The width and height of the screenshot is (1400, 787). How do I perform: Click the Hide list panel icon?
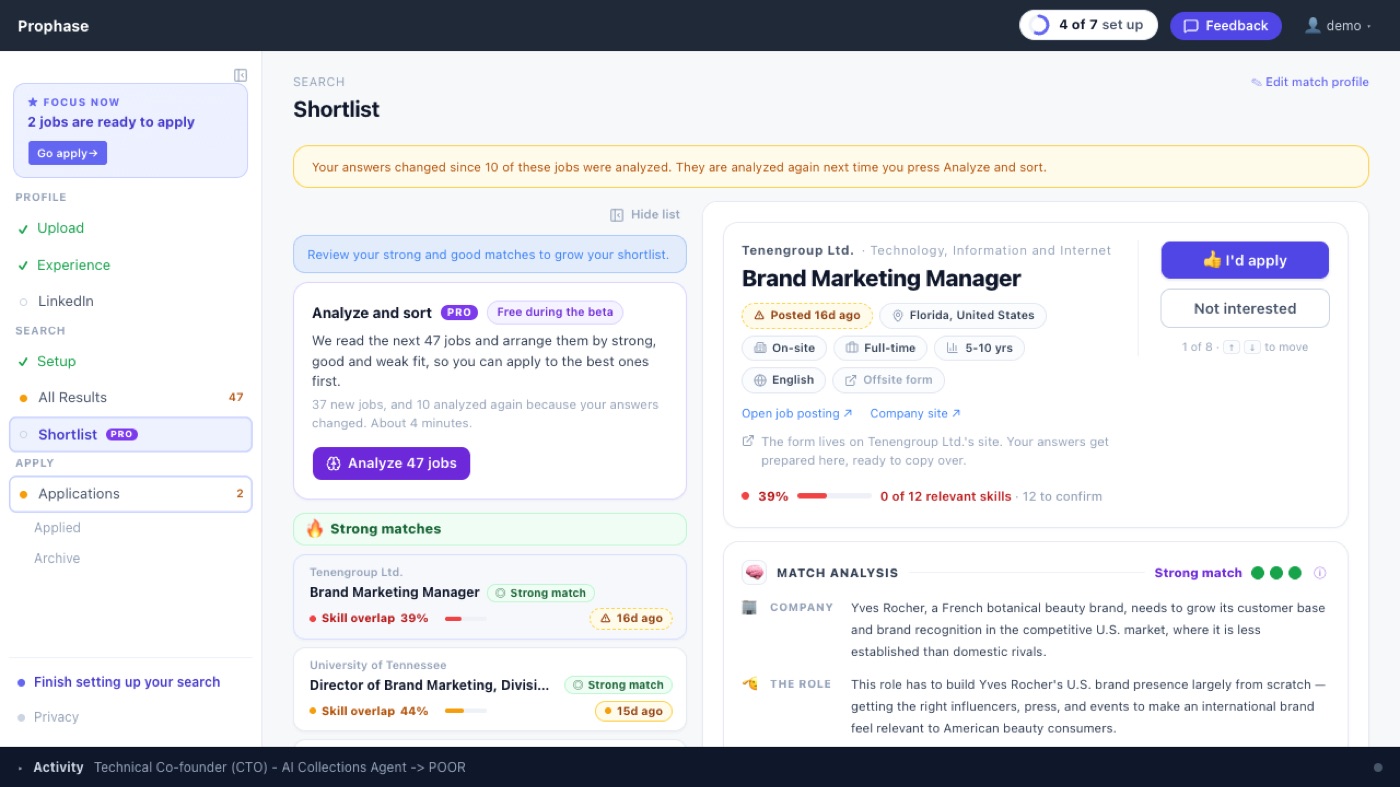point(617,215)
